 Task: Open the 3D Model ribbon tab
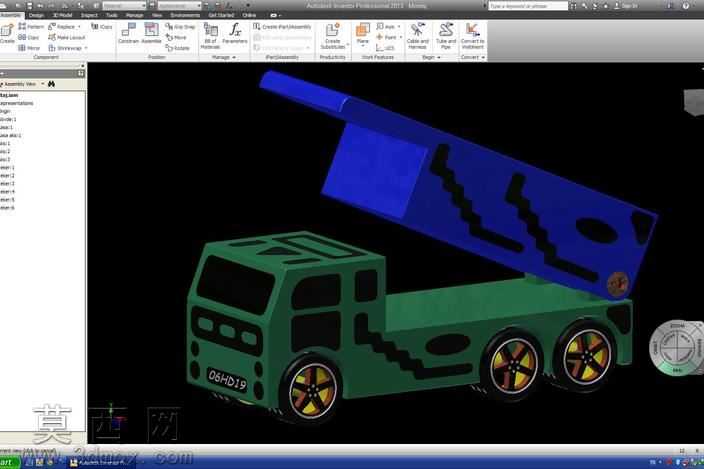coord(62,15)
